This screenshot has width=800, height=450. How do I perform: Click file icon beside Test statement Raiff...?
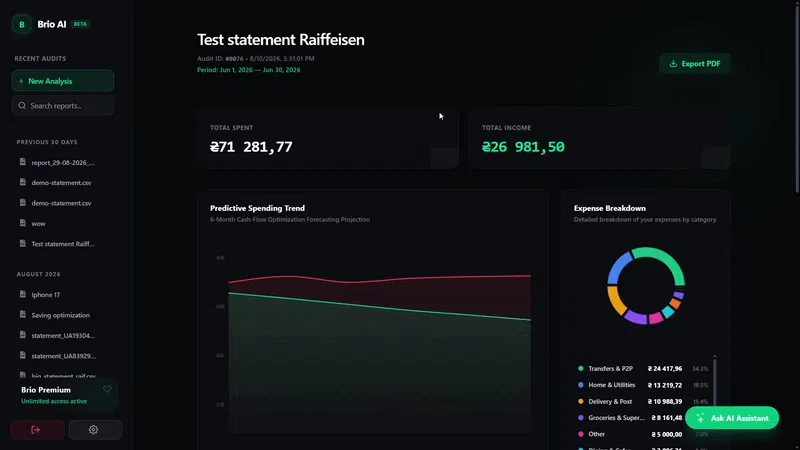pos(22,243)
